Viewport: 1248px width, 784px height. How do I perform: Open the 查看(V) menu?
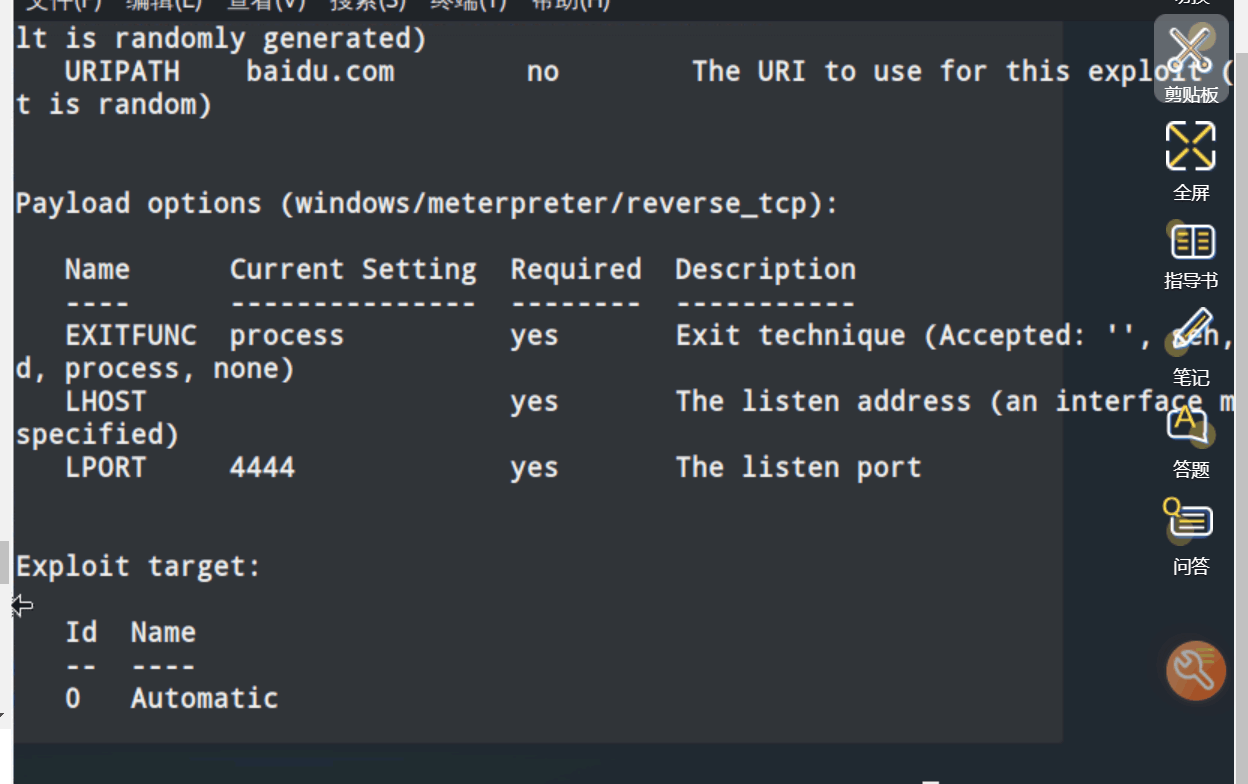266,3
